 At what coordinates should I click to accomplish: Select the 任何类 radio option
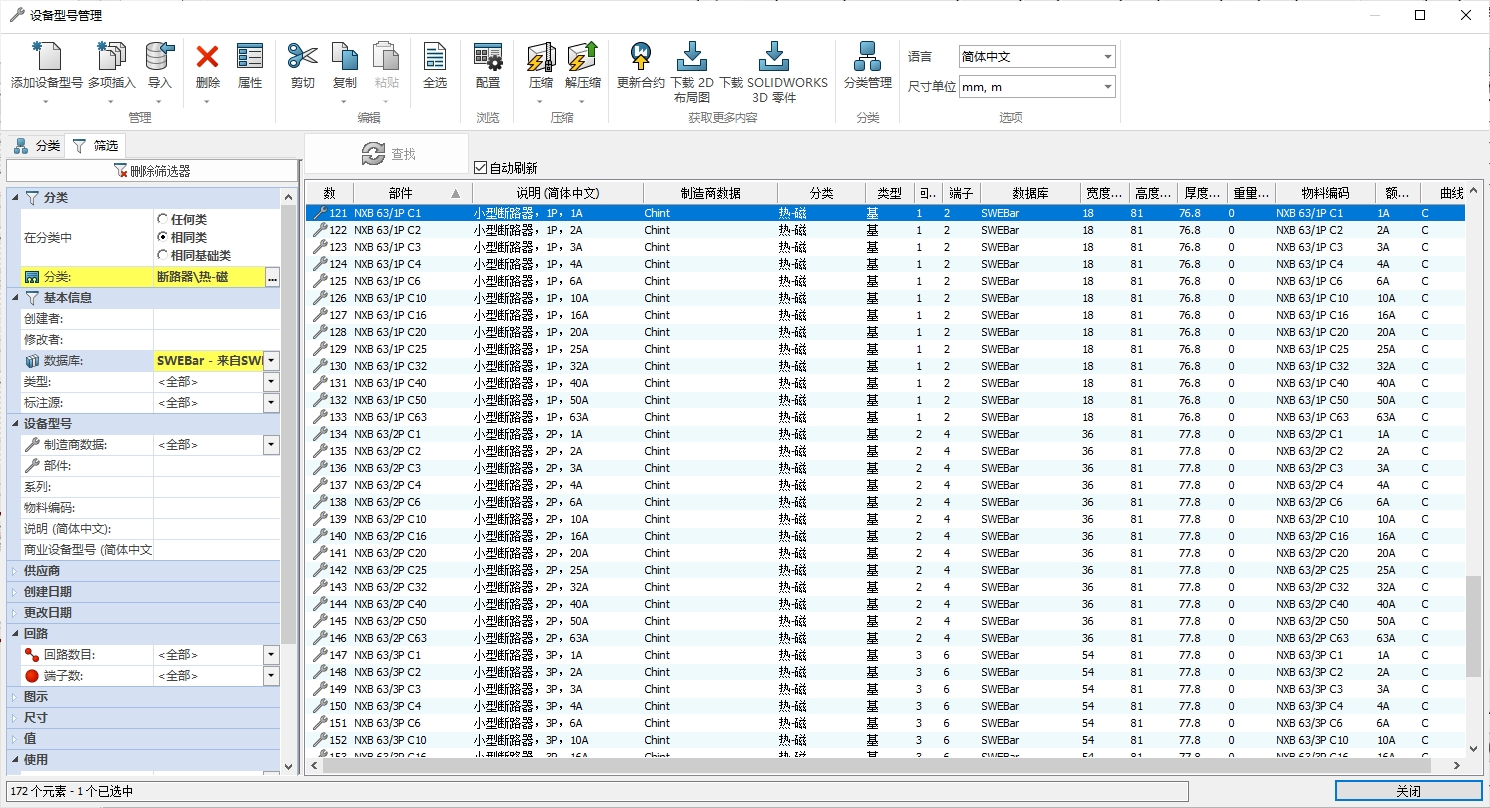pos(163,219)
